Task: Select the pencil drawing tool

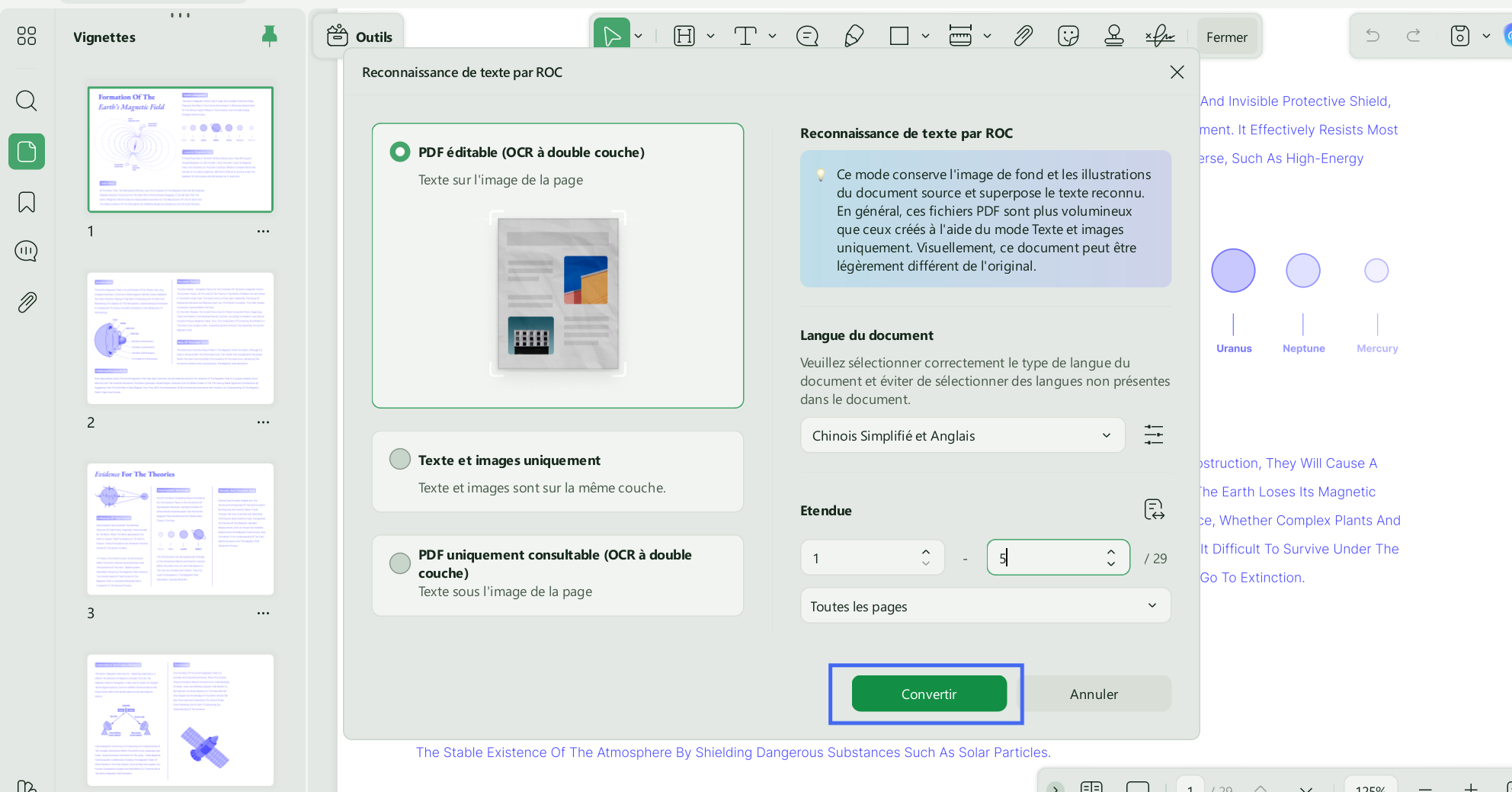Action: point(854,36)
